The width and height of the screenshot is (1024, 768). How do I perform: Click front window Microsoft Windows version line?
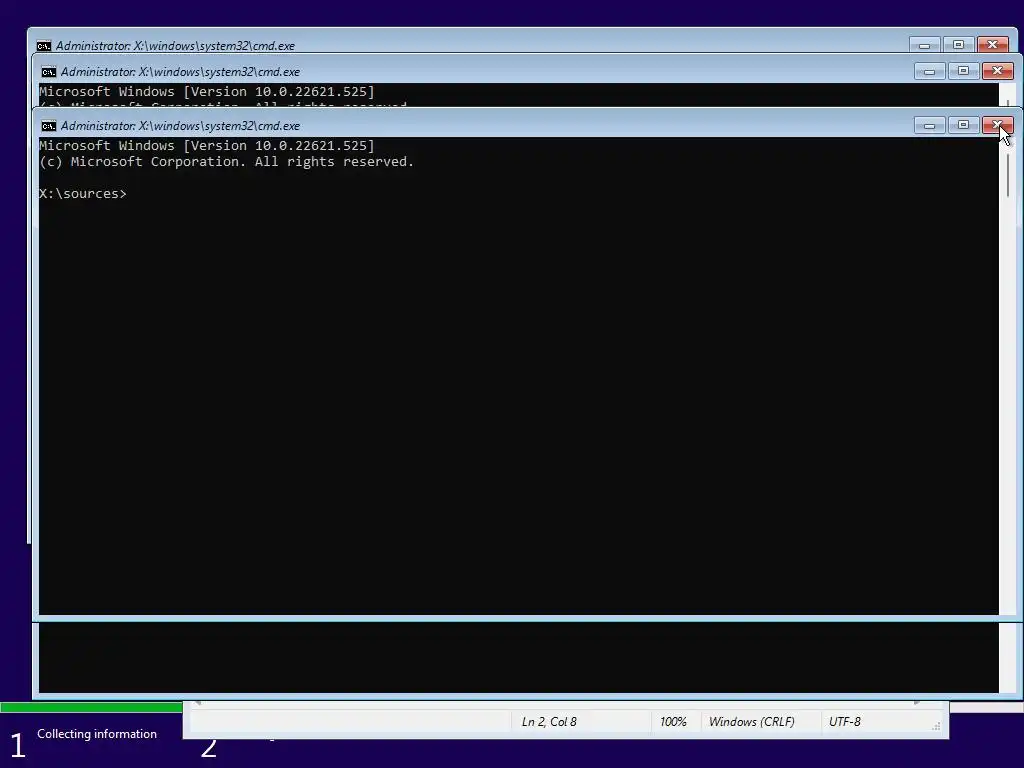(x=207, y=145)
